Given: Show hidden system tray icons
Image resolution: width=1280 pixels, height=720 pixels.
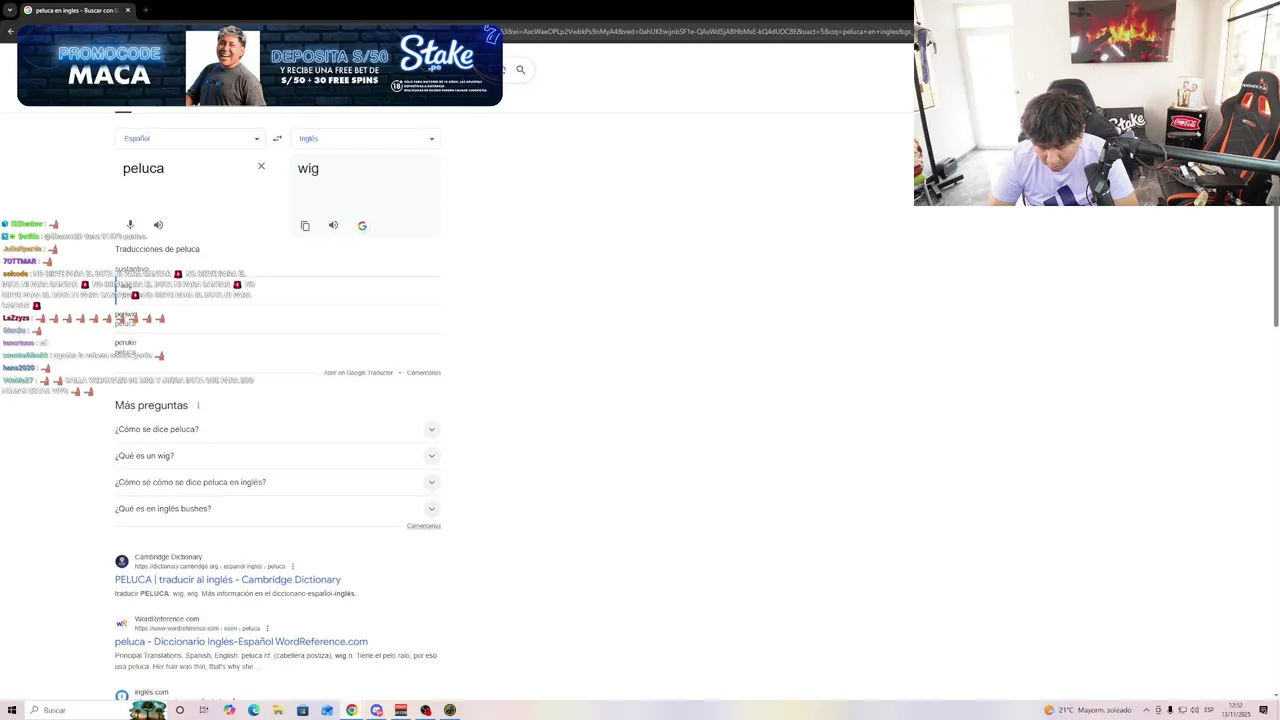Looking at the screenshot, I should [x=1147, y=710].
